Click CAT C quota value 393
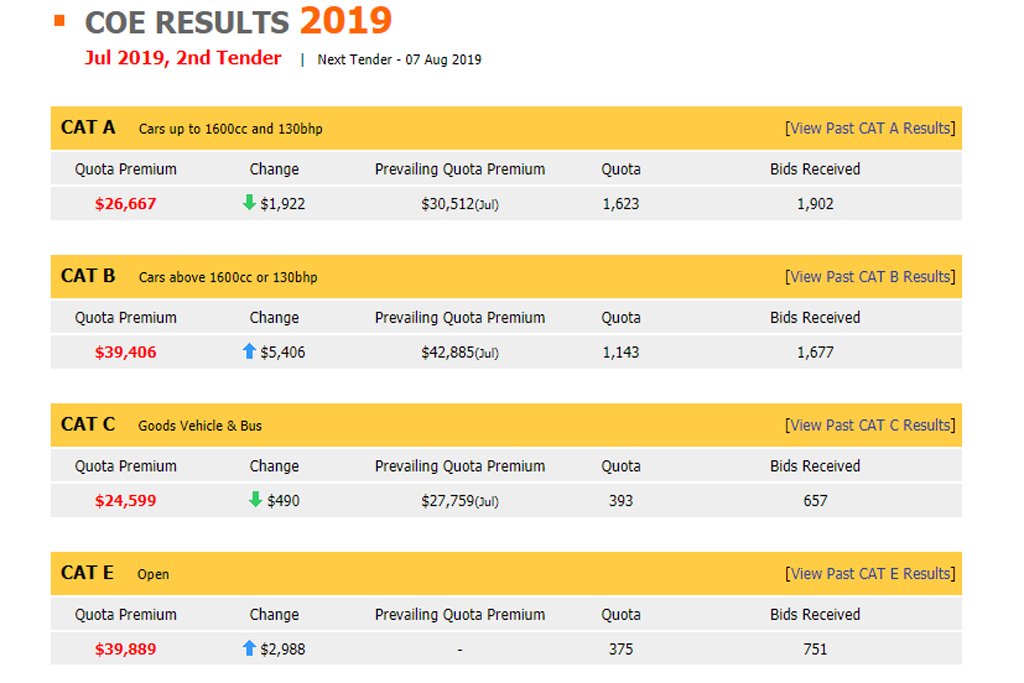1024x683 pixels. pyautogui.click(x=621, y=501)
